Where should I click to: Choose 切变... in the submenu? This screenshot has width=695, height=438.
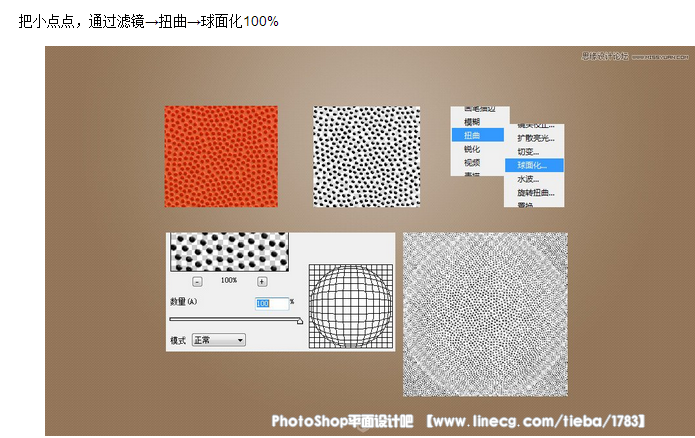coord(528,152)
